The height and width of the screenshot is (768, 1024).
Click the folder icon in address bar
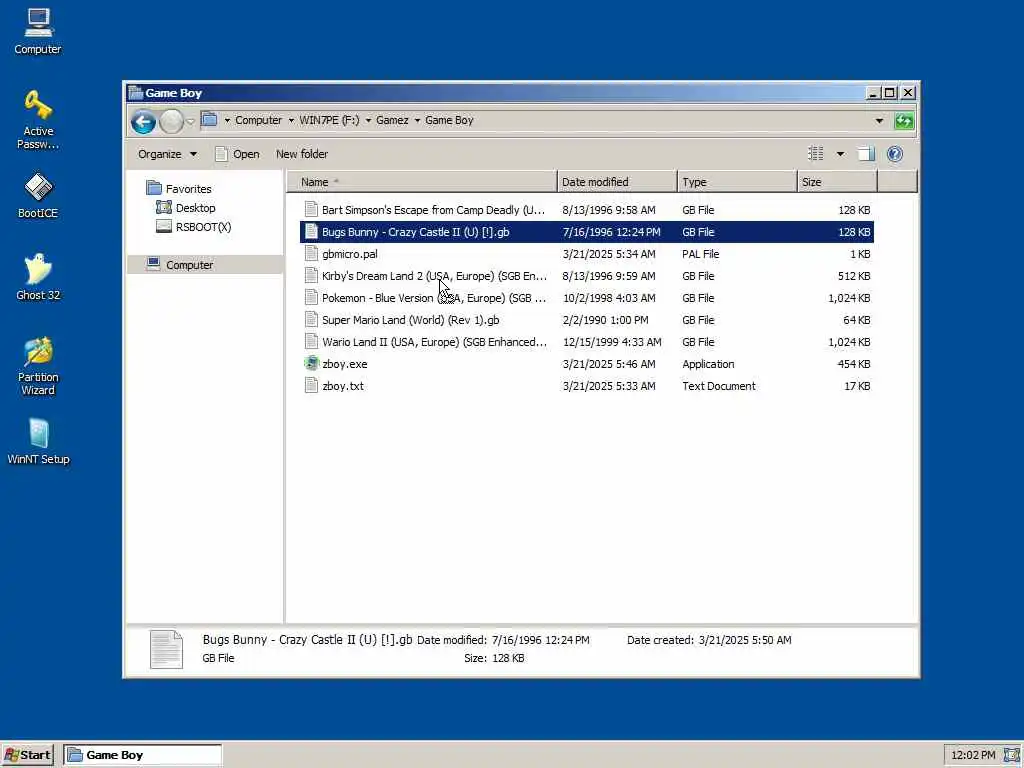[x=209, y=120]
